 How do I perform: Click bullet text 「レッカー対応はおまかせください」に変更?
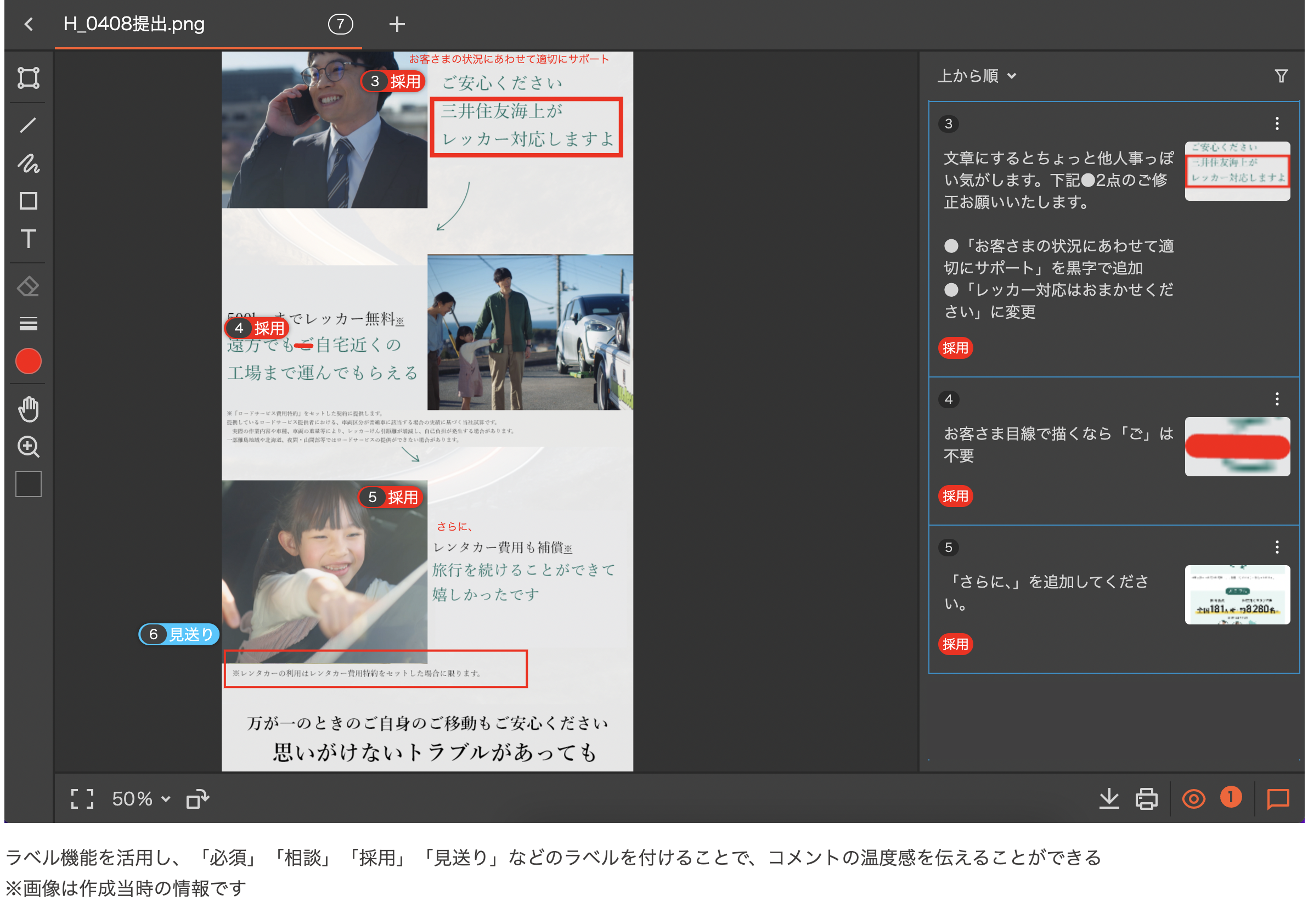[1058, 301]
